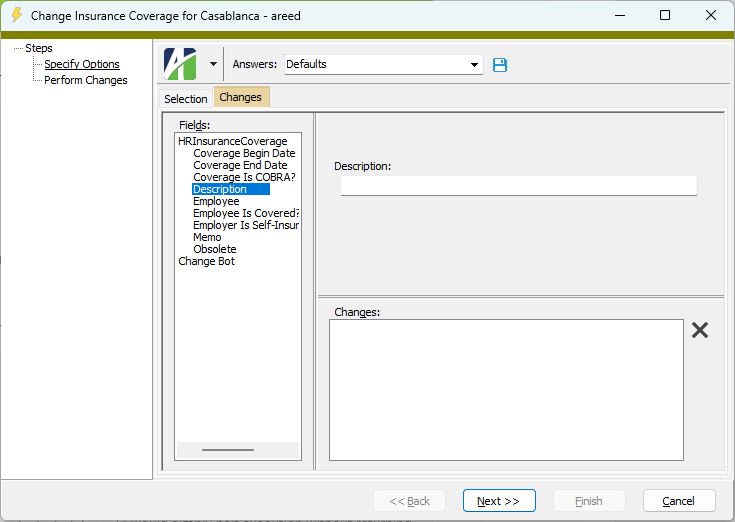Select the Obsolete field

pyautogui.click(x=215, y=249)
